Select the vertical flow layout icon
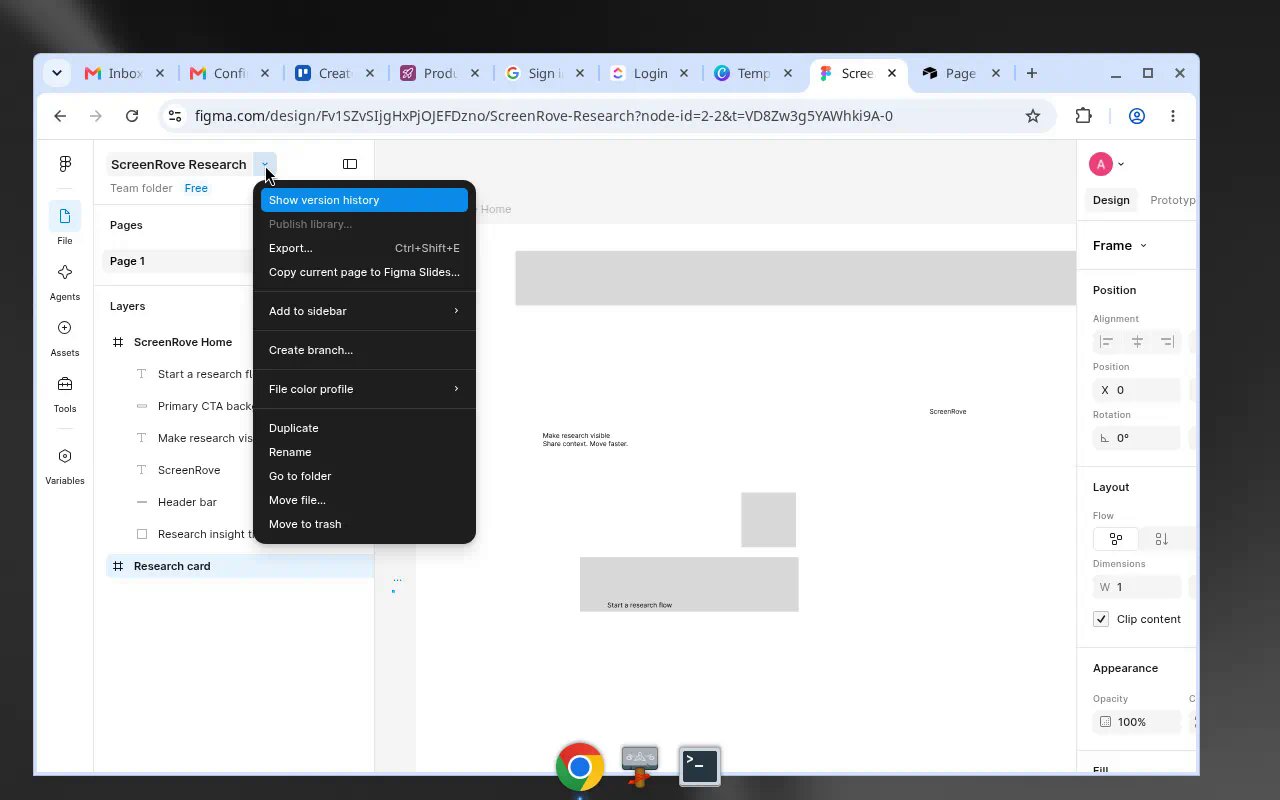 click(x=1161, y=539)
